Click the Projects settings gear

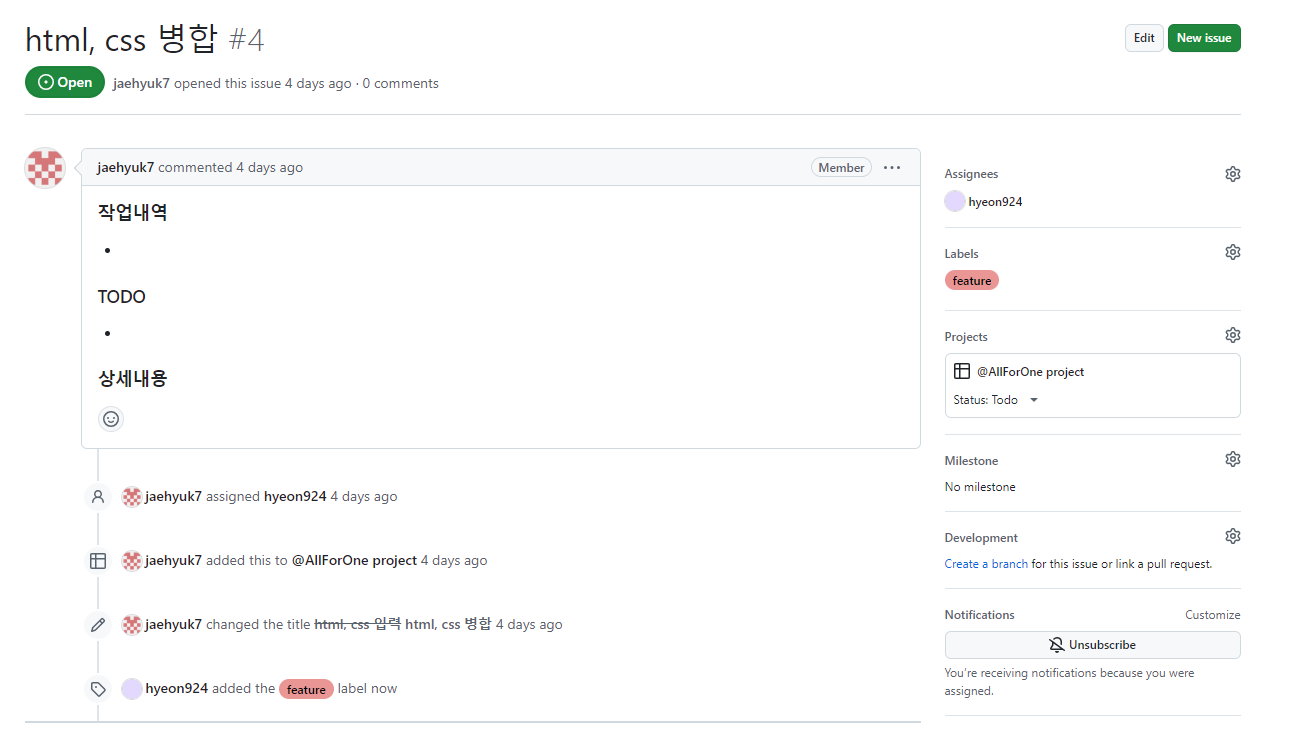(x=1232, y=334)
